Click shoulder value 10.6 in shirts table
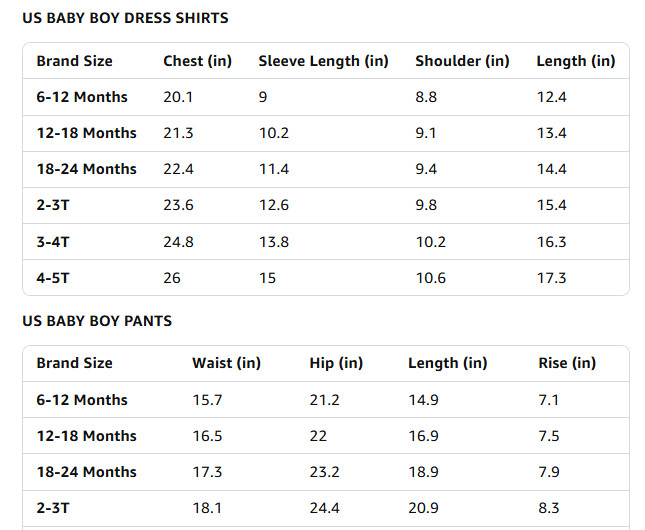Viewport: 645px width, 530px height. (x=430, y=278)
